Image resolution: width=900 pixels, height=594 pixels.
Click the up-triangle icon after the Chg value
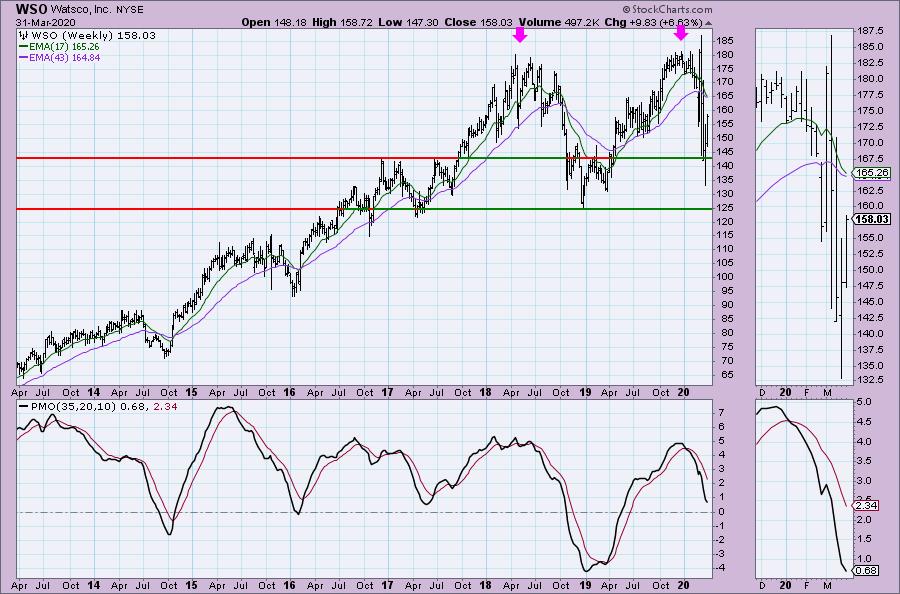coord(708,23)
